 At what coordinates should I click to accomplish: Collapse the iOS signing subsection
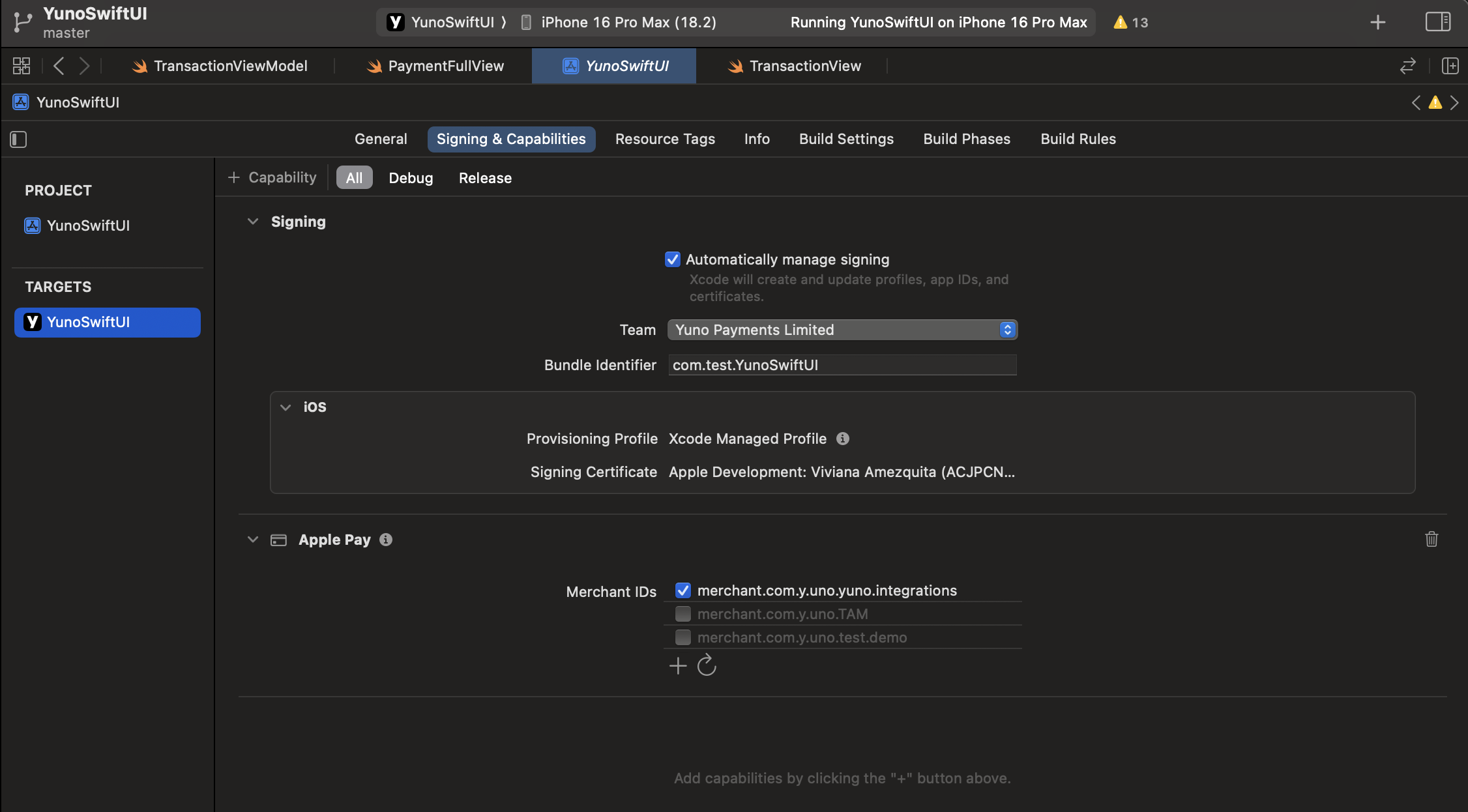click(x=286, y=407)
